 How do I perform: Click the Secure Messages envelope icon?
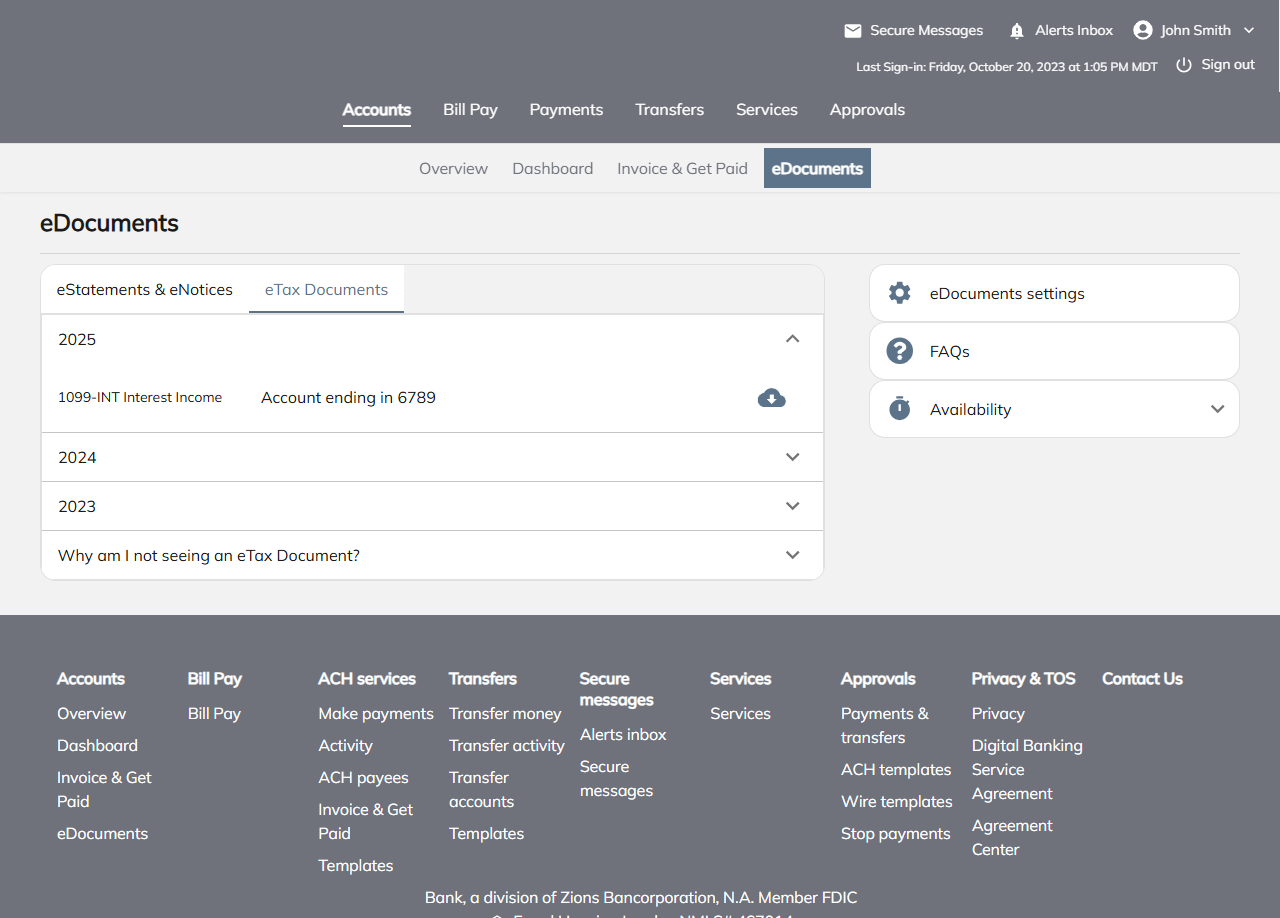853,31
